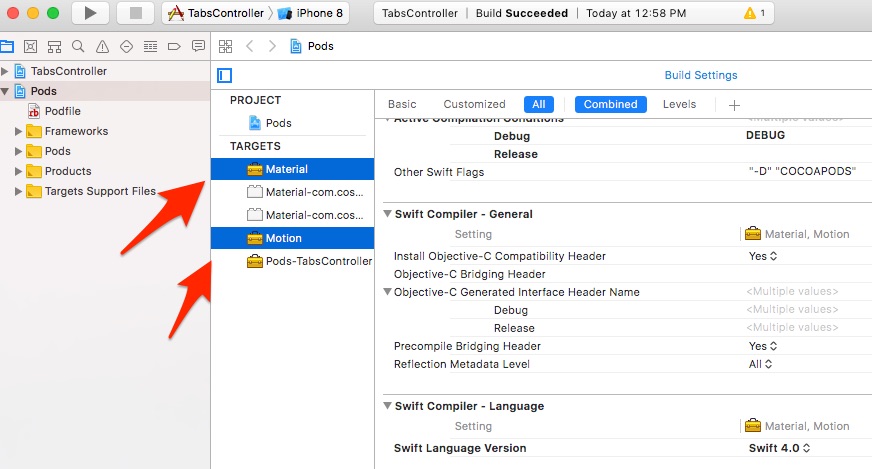Image resolution: width=872 pixels, height=469 pixels.
Task: Go back with the left chevron
Action: [250, 46]
